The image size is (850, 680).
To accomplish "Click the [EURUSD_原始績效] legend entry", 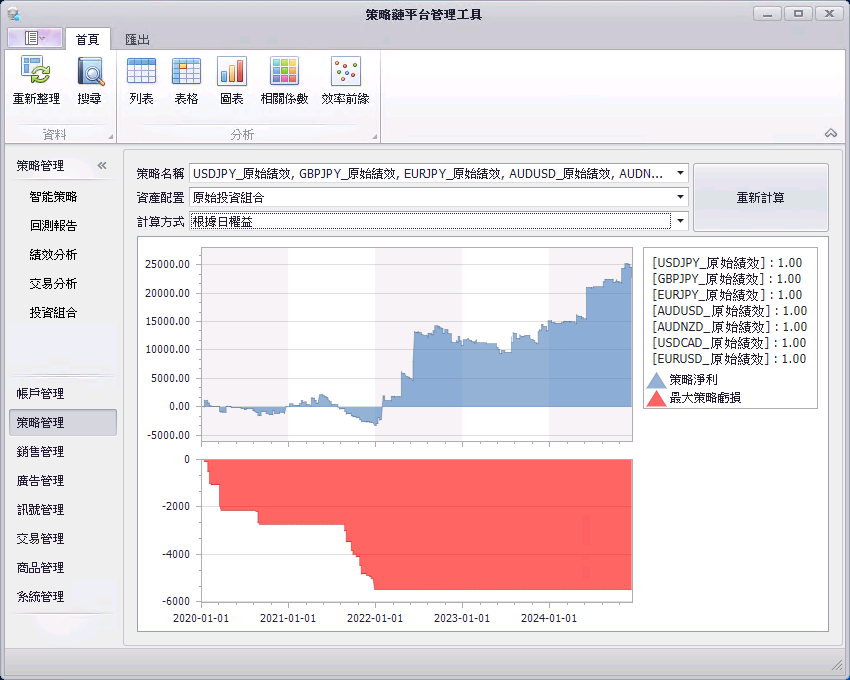I will pos(729,359).
